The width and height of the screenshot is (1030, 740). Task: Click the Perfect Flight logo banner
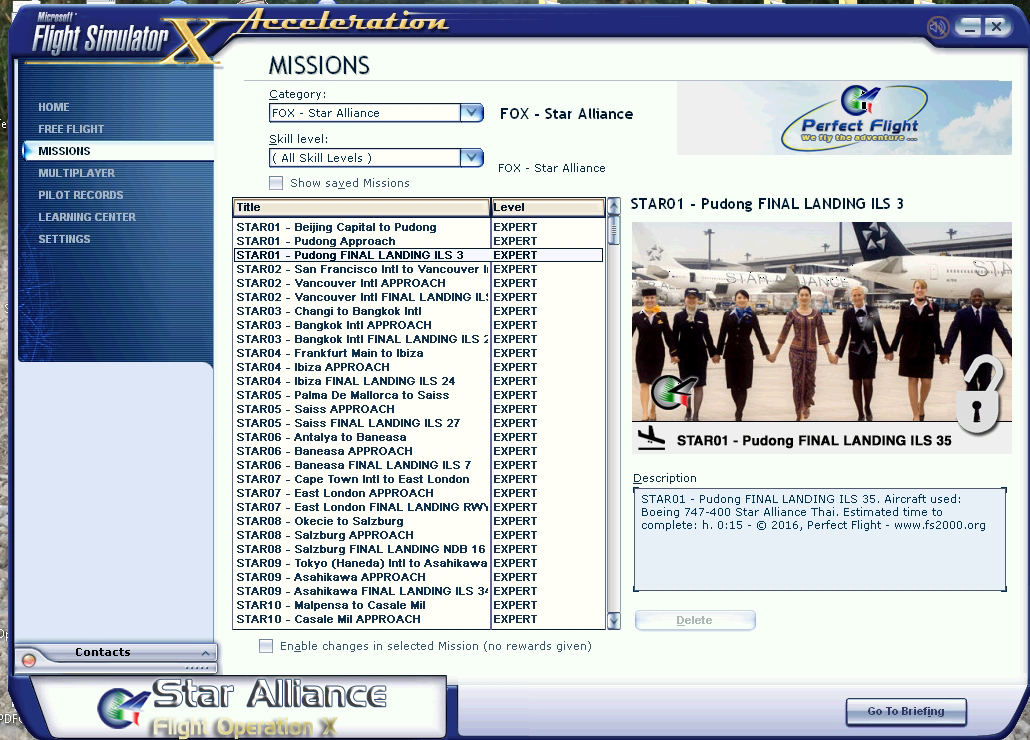tap(844, 118)
